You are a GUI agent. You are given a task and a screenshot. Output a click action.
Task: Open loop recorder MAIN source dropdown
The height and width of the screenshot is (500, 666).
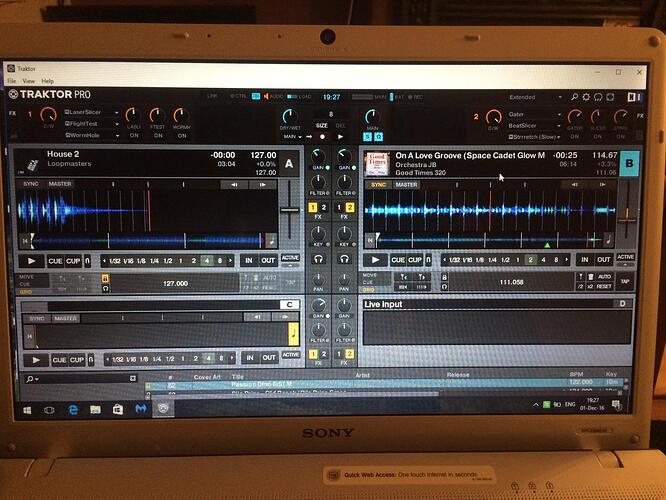point(292,137)
